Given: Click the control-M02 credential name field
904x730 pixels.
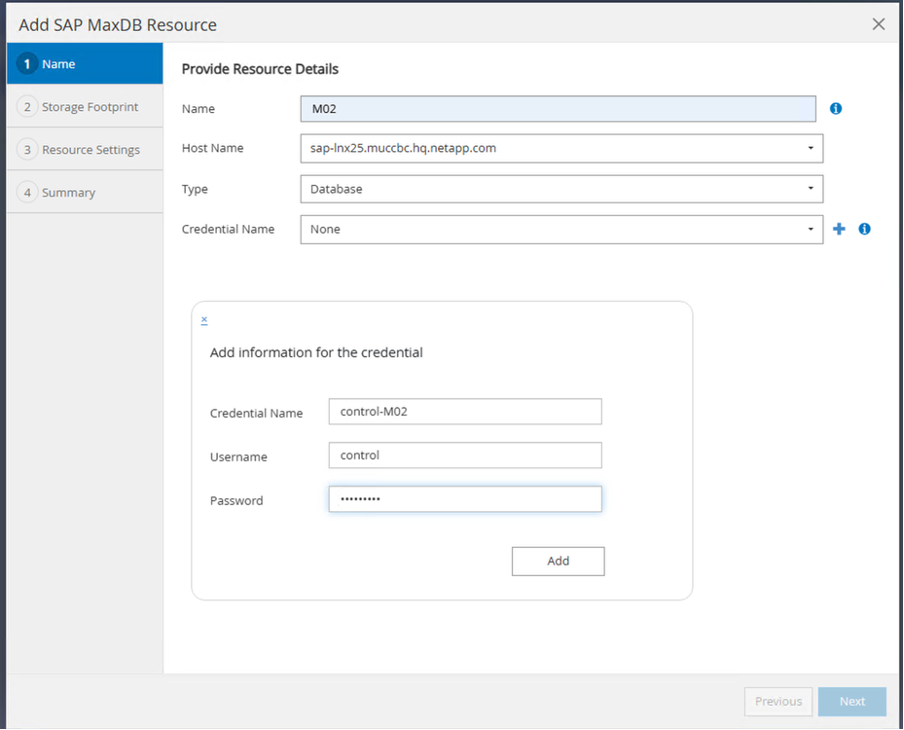Looking at the screenshot, I should (465, 412).
